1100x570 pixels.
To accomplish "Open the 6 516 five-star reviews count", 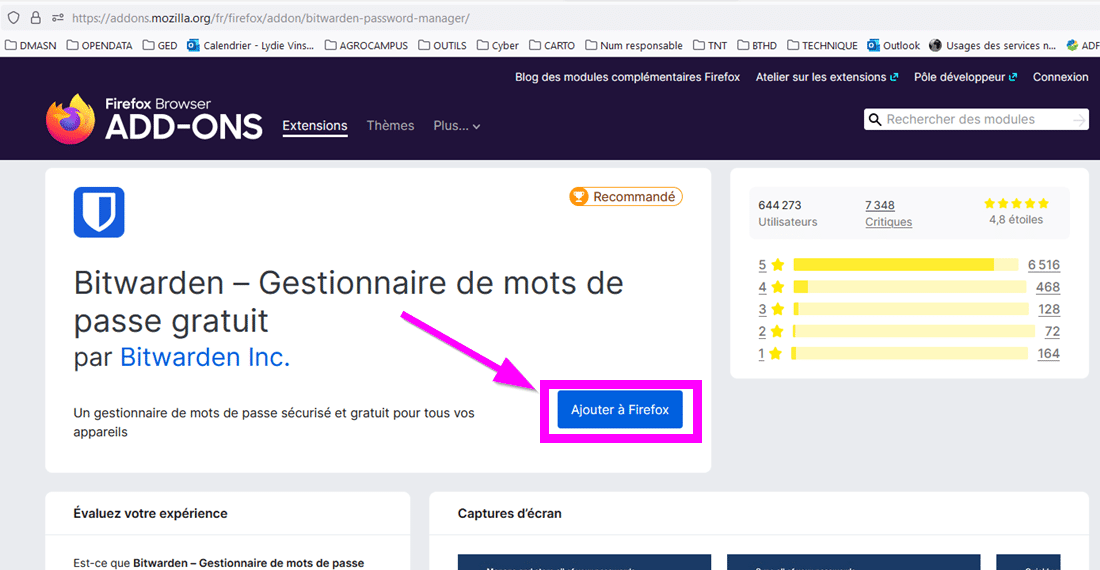I will pos(1044,264).
